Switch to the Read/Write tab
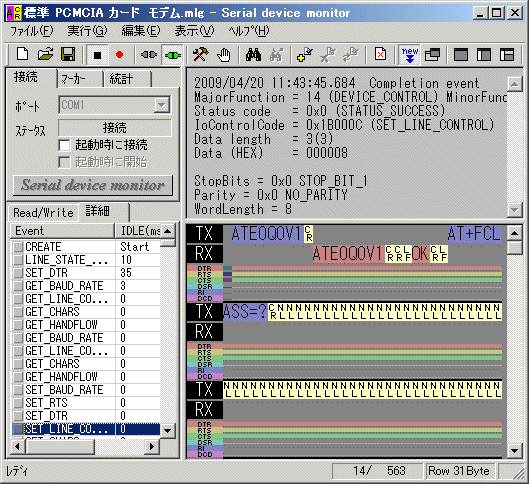Viewport: 529px width, 484px height. click(x=43, y=213)
